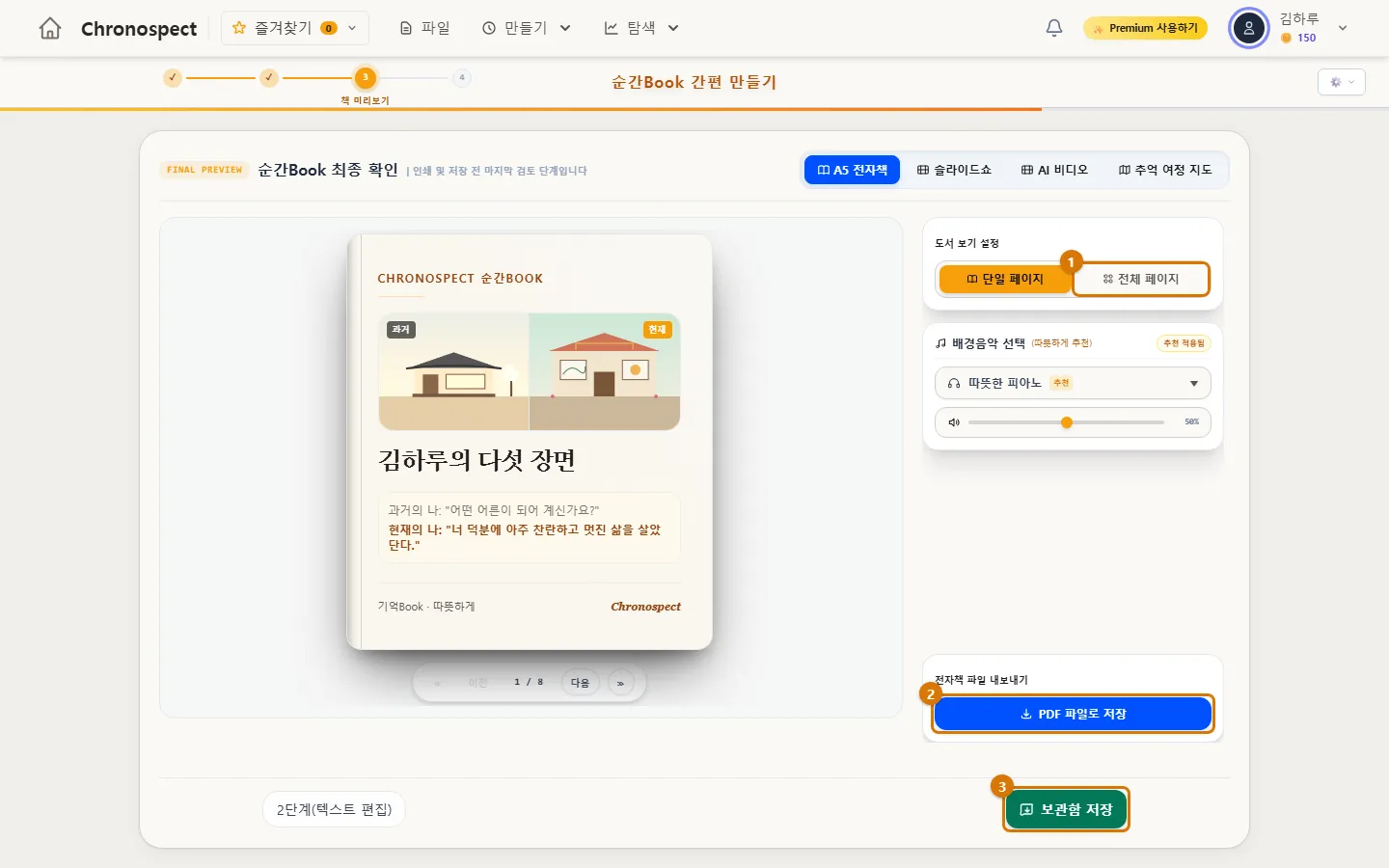Select the A5 전자책 tab

[x=853, y=170]
